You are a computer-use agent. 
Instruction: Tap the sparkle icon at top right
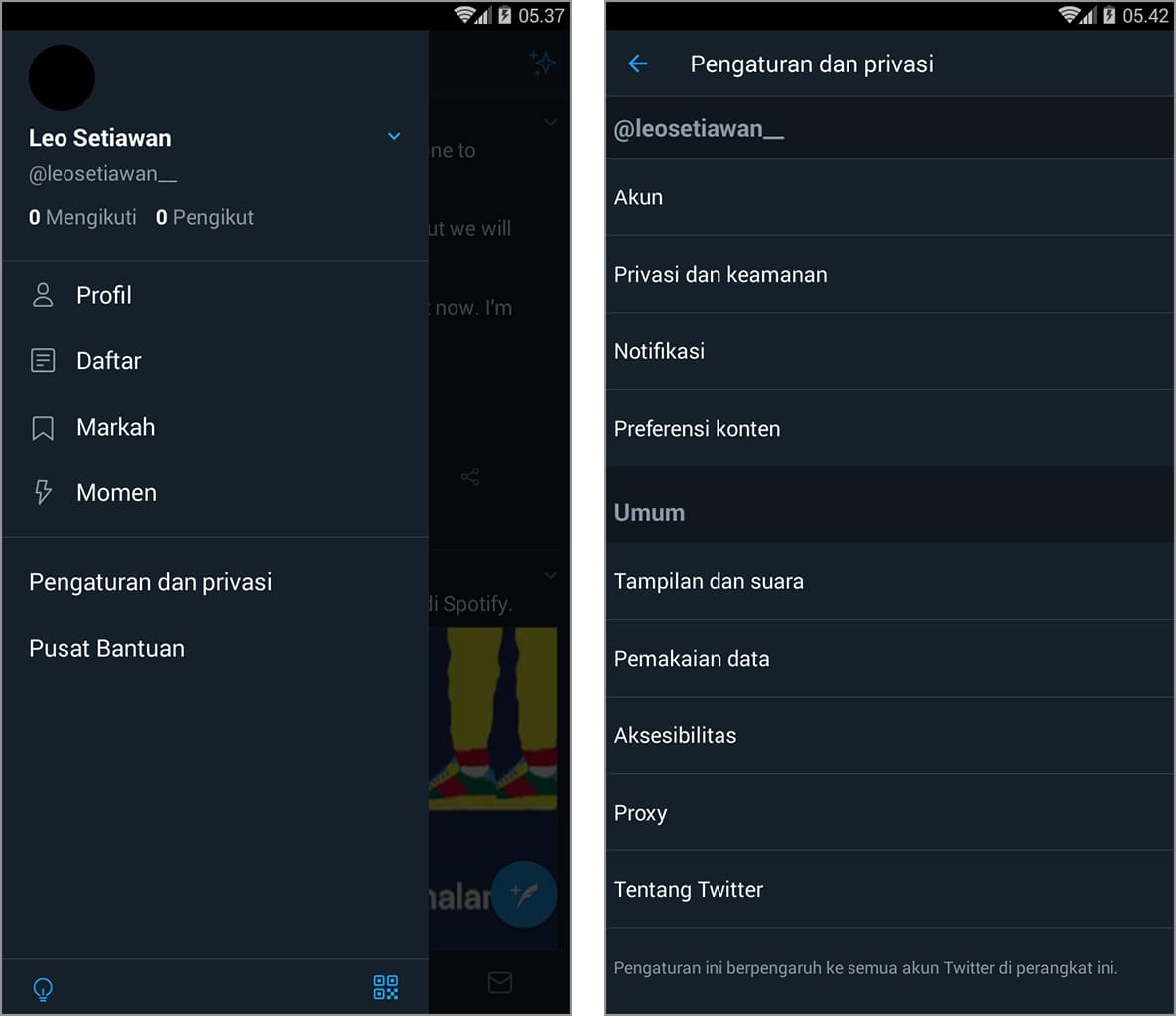coord(542,63)
